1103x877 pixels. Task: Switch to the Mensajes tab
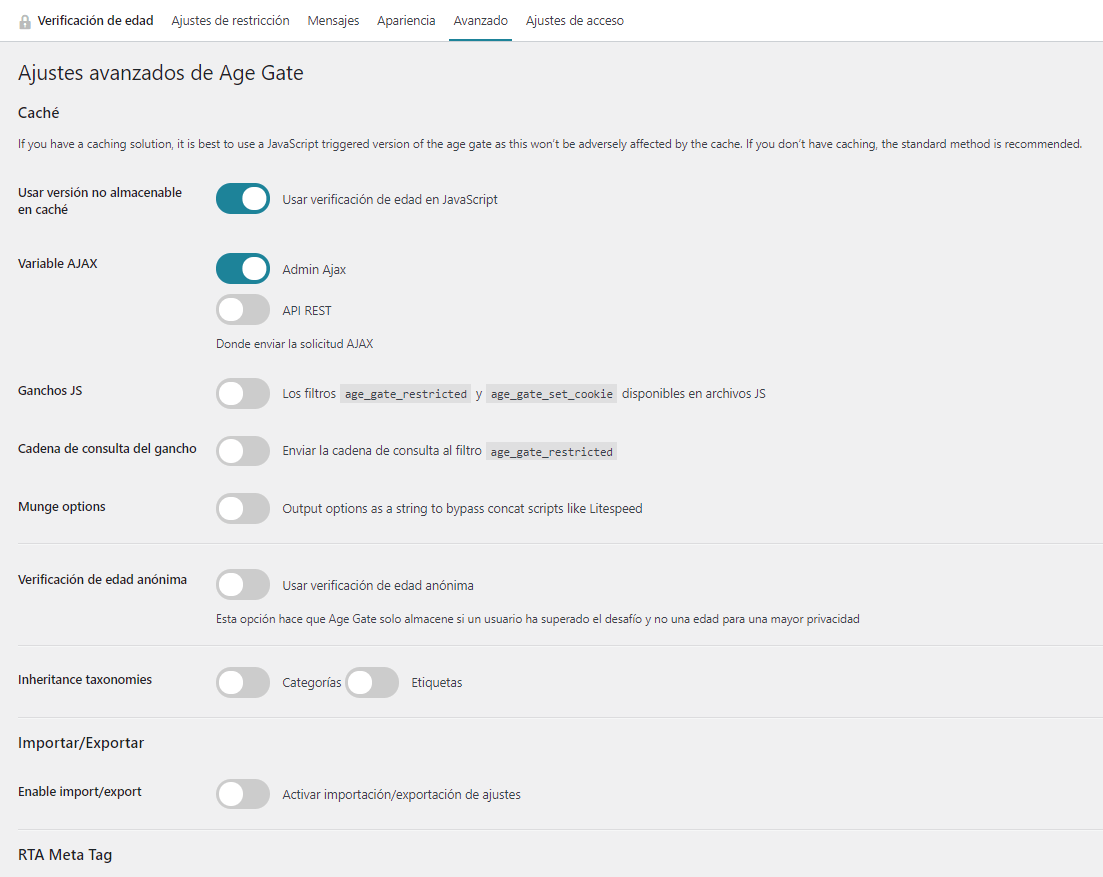click(x=333, y=20)
